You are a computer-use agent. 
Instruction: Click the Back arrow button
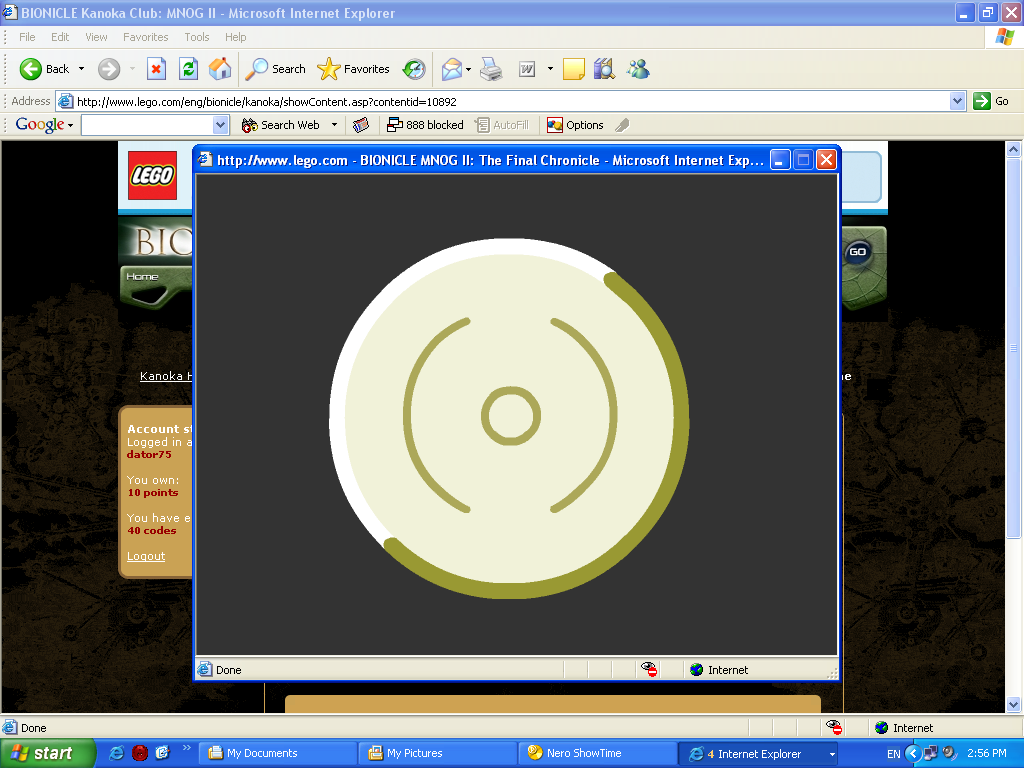coord(44,69)
